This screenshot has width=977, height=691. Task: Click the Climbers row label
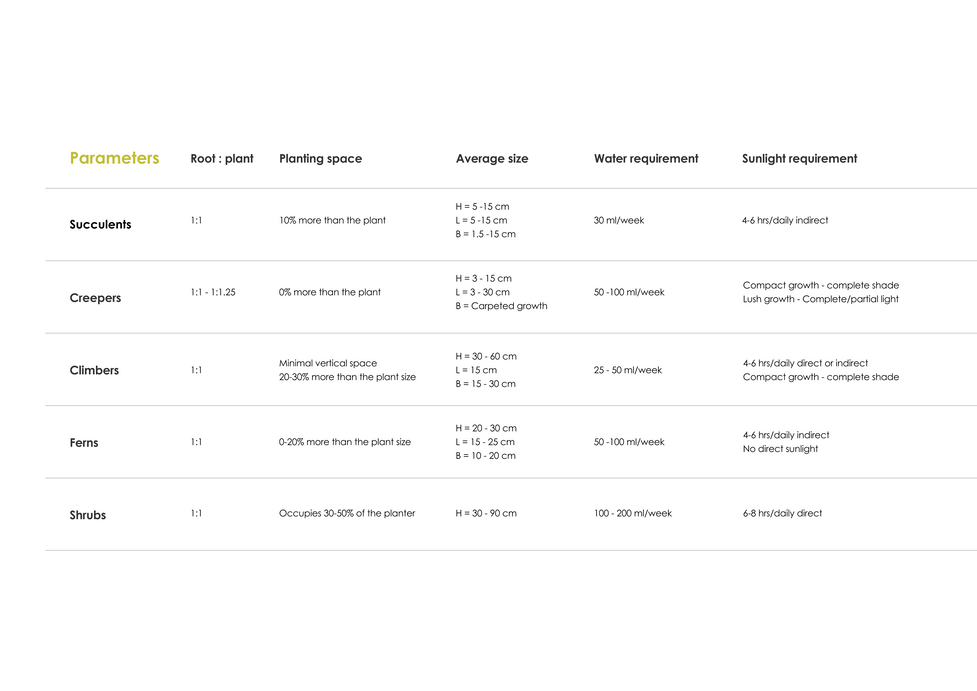click(x=94, y=370)
